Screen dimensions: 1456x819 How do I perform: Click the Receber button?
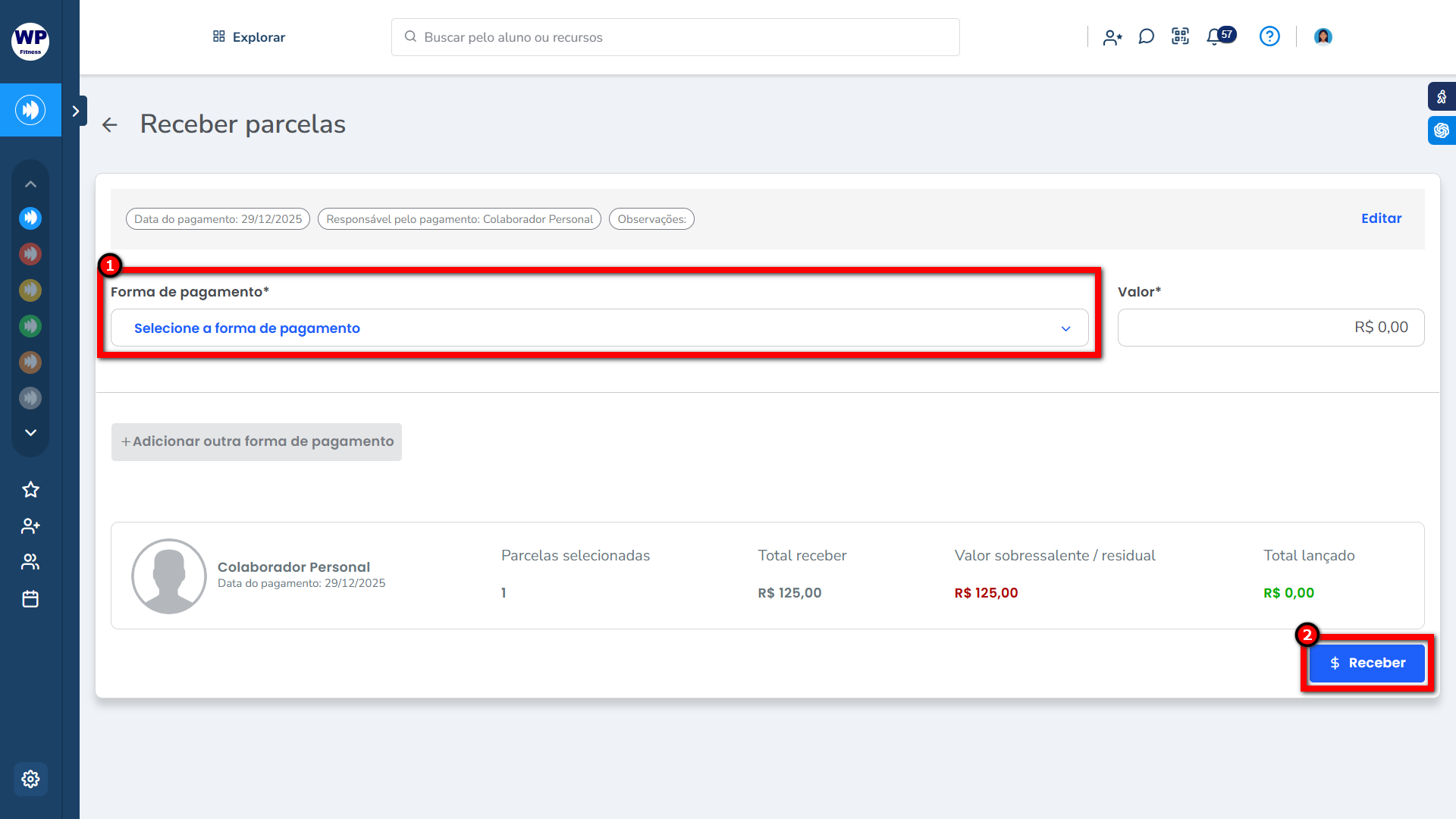point(1367,663)
